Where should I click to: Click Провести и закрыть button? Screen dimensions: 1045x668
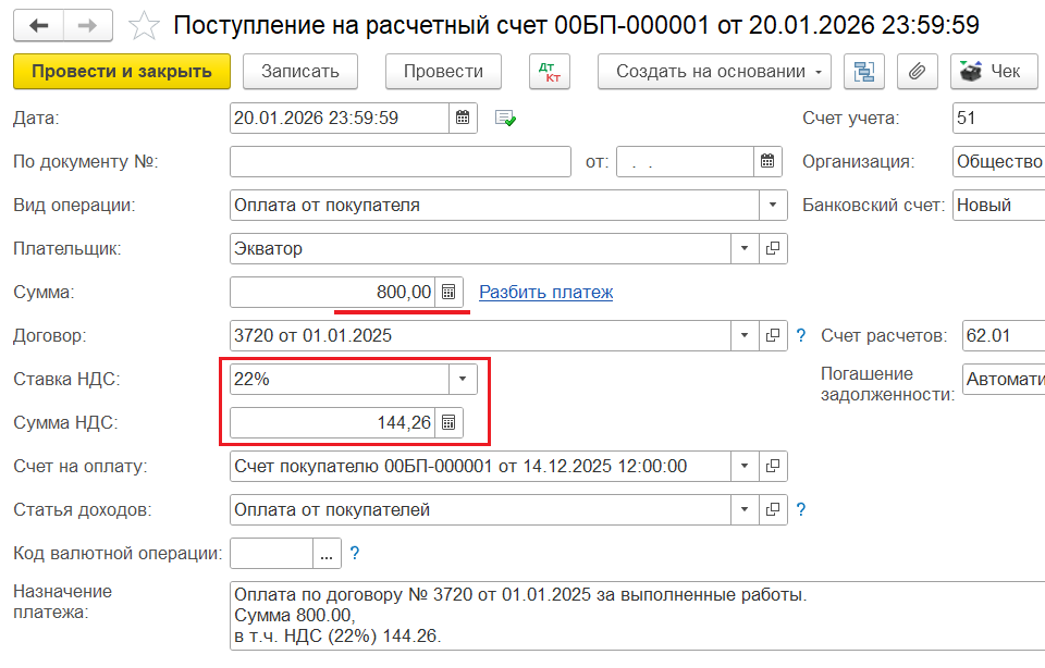click(x=122, y=72)
